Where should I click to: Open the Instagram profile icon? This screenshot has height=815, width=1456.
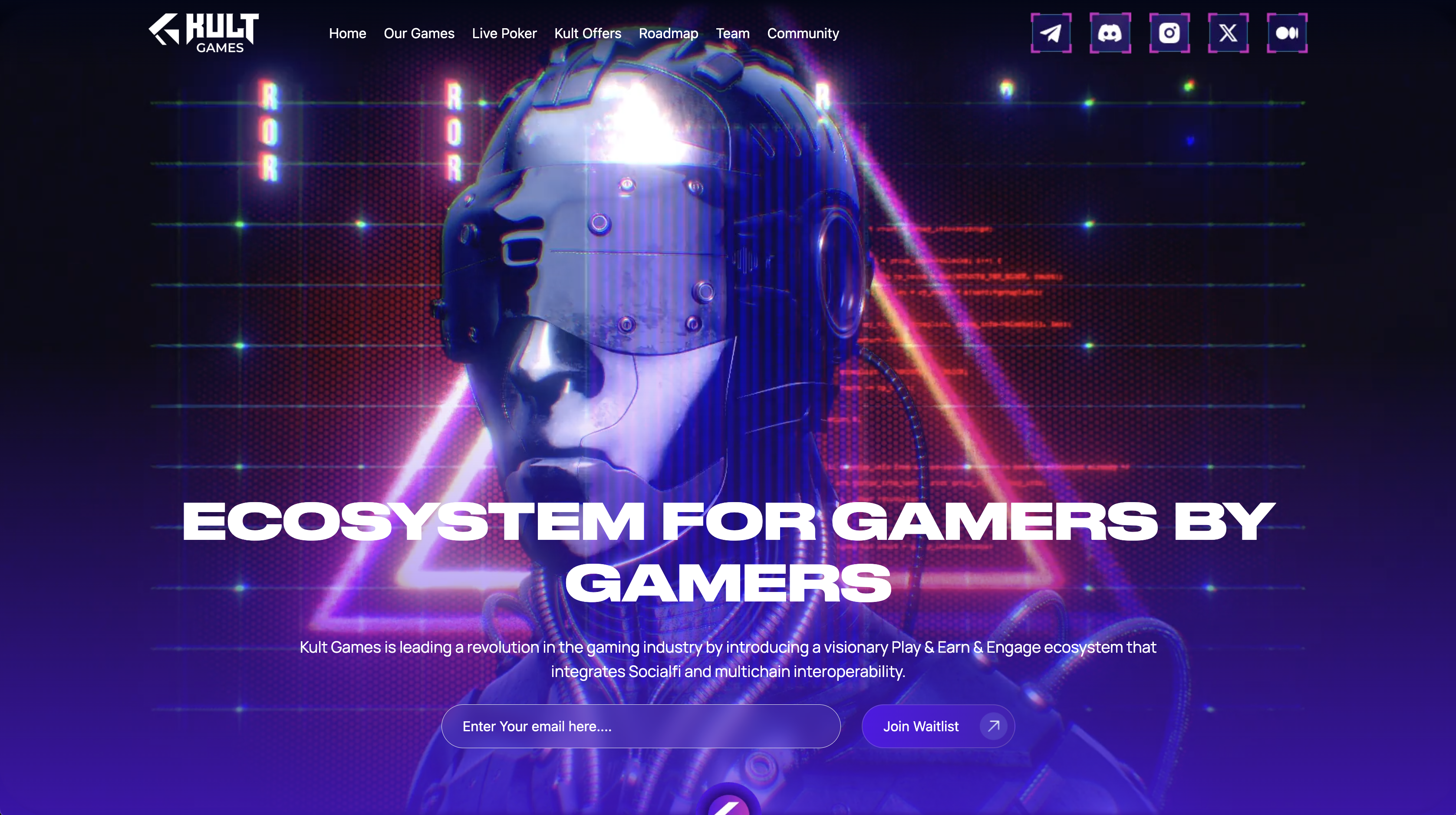(x=1169, y=33)
